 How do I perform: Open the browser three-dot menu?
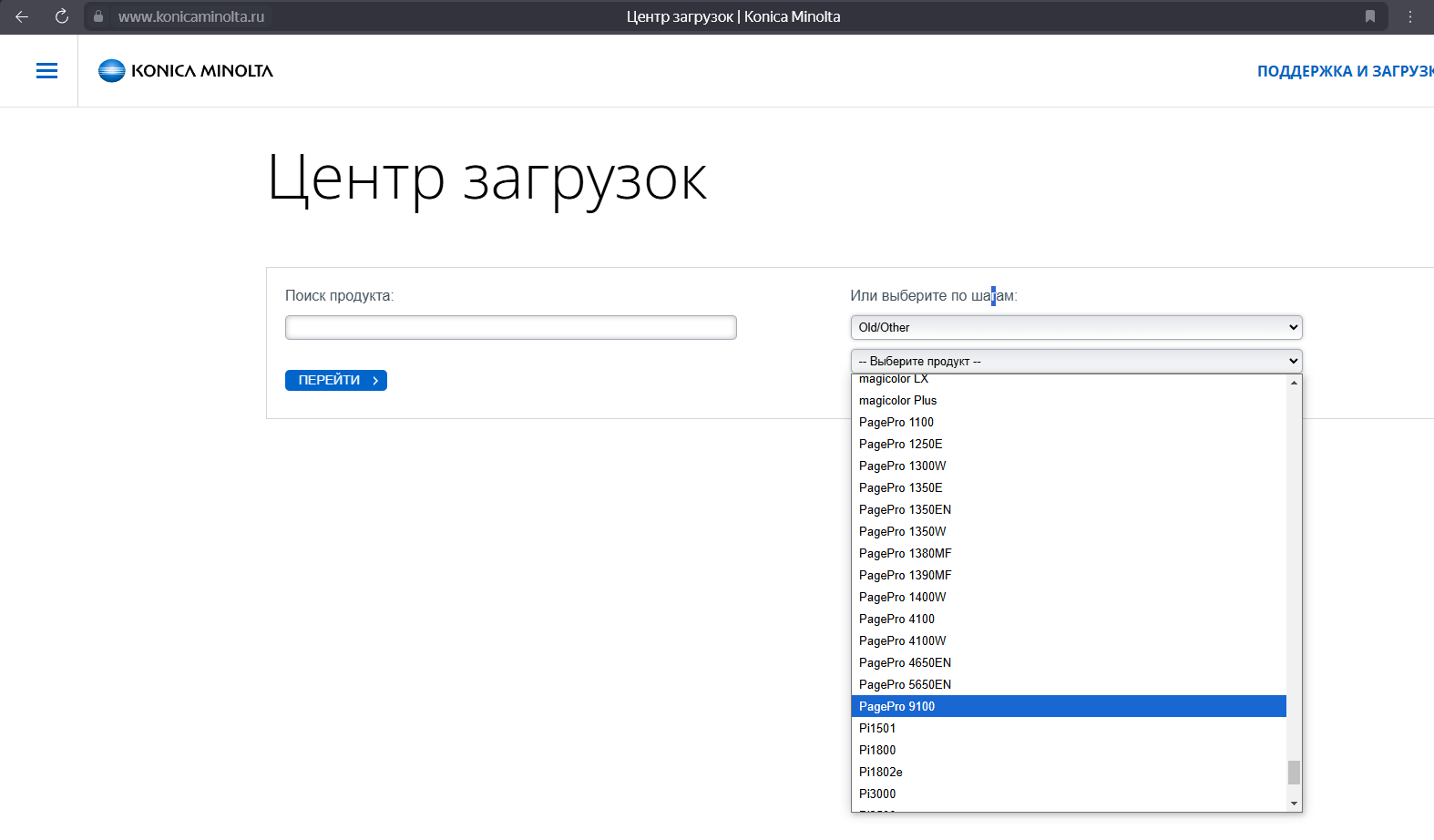(x=1410, y=16)
